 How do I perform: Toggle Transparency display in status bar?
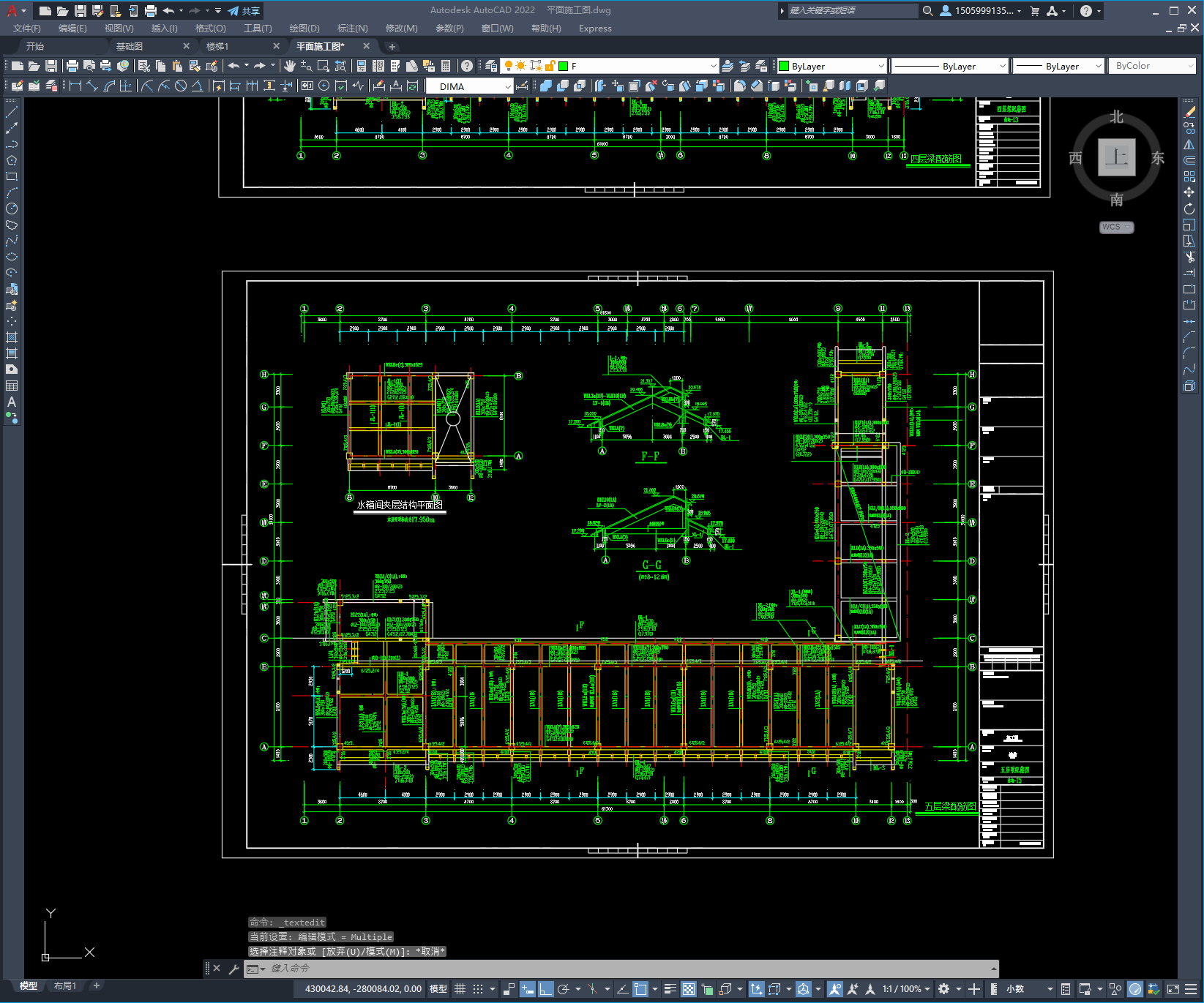689,989
